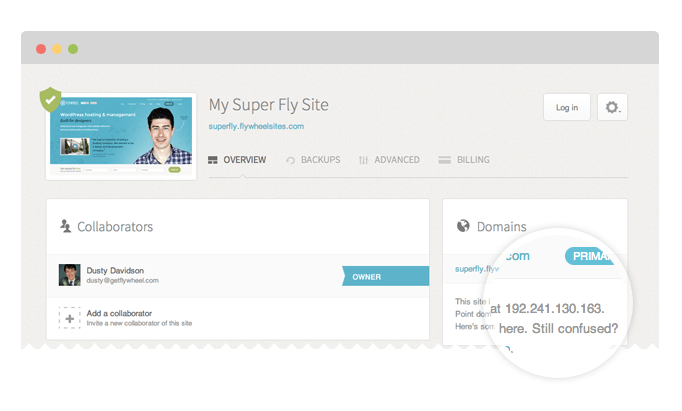Click the Overview grid icon
The height and width of the screenshot is (411, 682).
(213, 160)
